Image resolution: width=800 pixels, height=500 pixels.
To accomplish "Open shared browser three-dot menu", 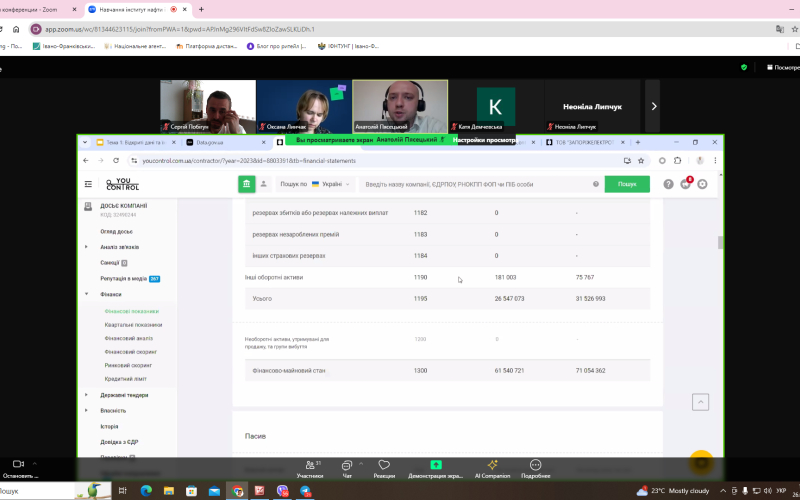I will [715, 161].
